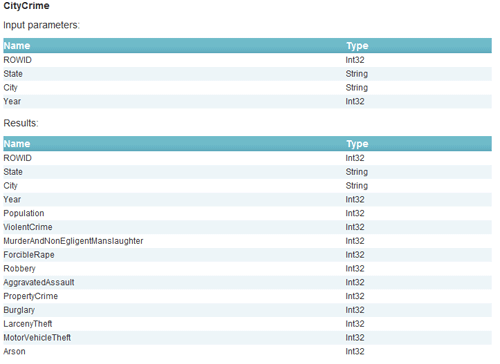Click the ViolentCrime result name
Viewport: 500px width, 364px height.
(x=28, y=227)
